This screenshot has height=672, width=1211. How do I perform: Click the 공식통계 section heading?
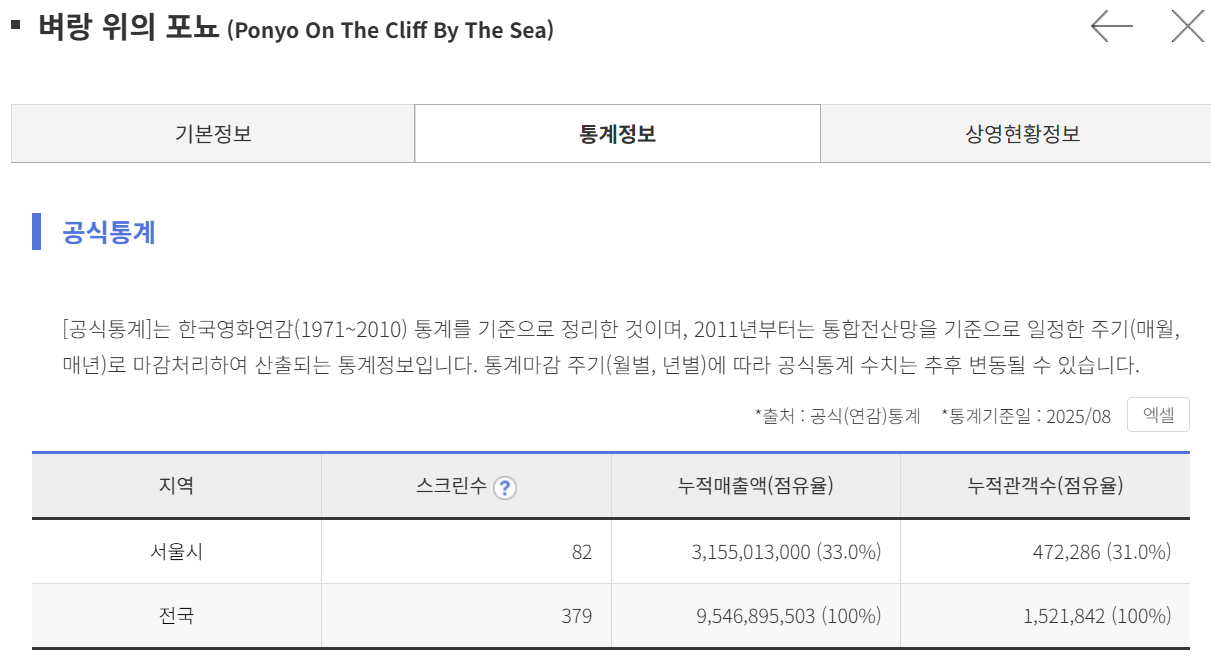pos(108,232)
